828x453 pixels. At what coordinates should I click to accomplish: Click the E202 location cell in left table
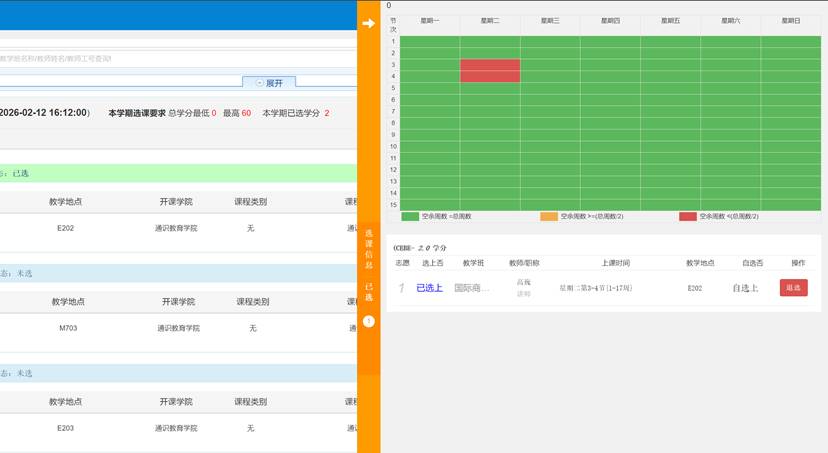tap(66, 228)
